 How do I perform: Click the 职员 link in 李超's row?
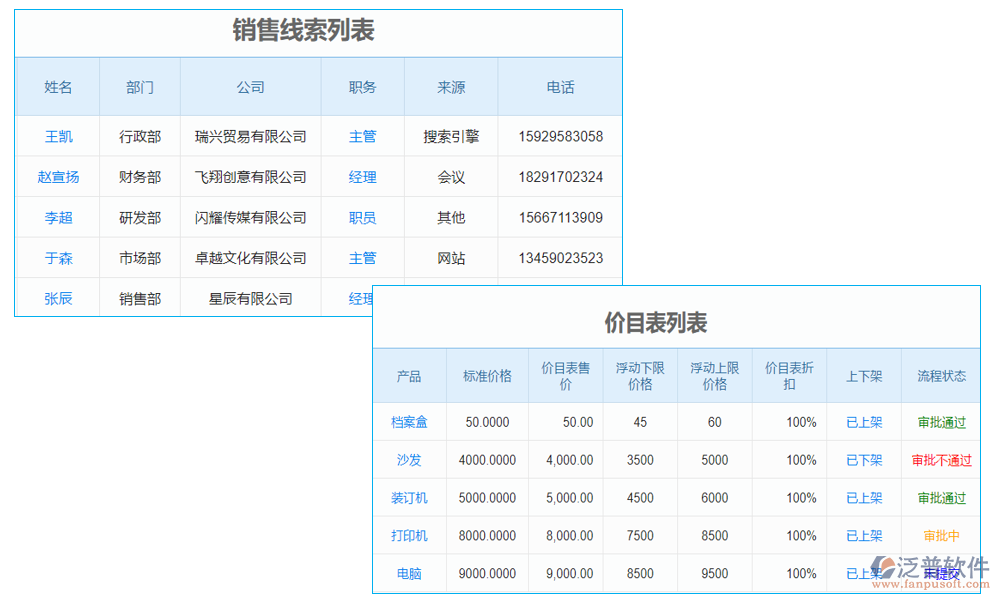pyautogui.click(x=362, y=217)
